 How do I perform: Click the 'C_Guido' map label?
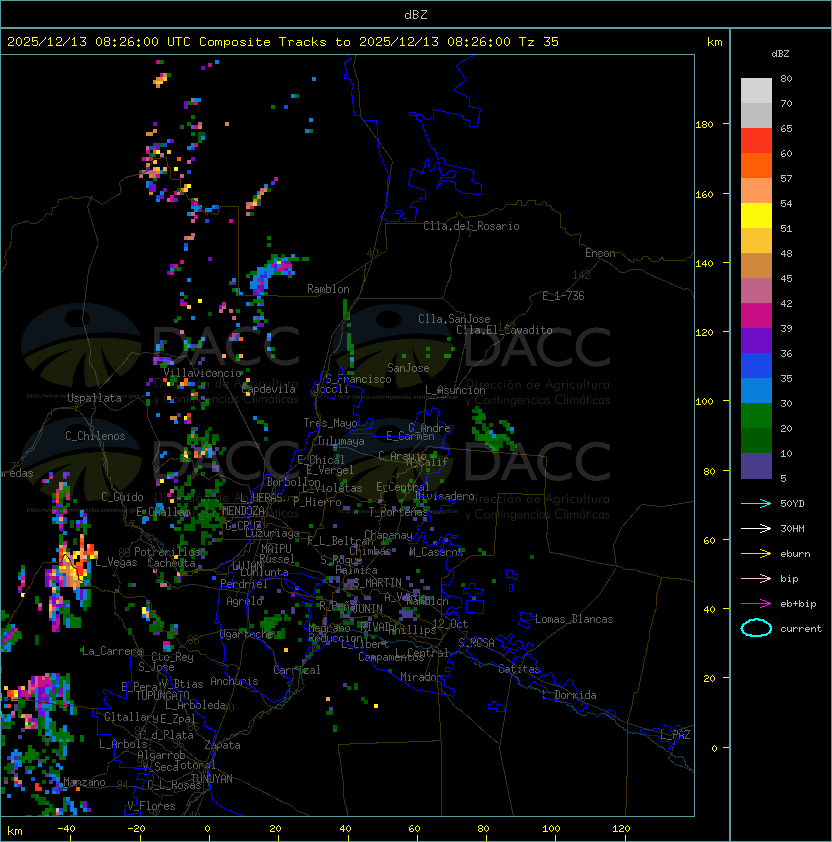click(122, 497)
